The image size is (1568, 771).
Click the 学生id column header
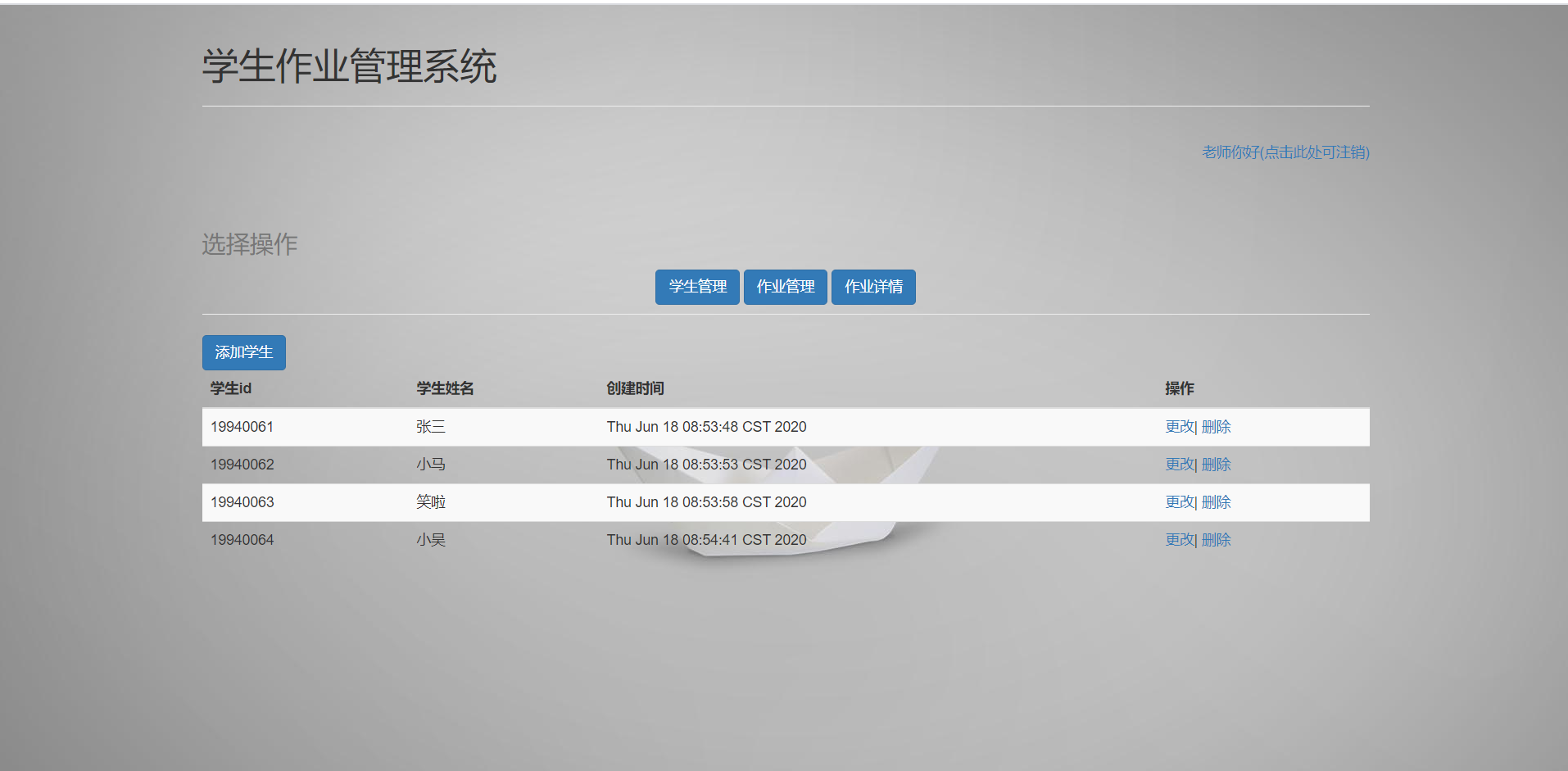[231, 388]
